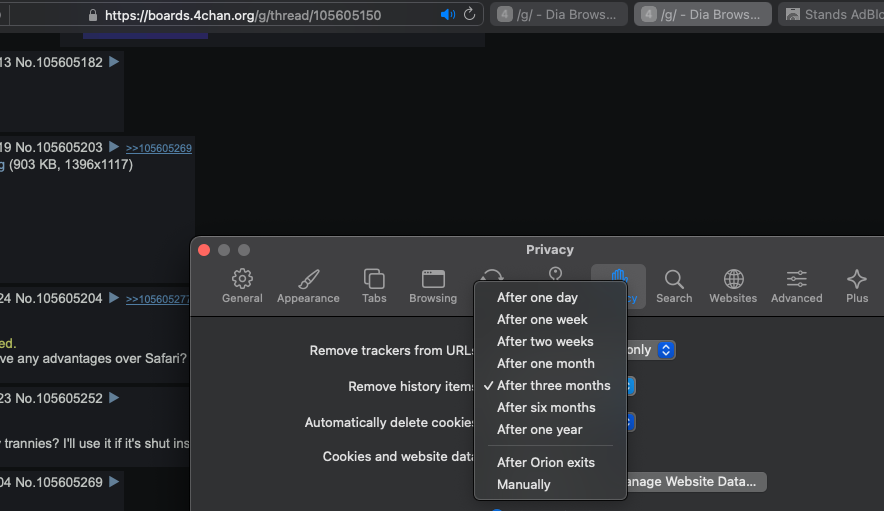884x511 pixels.
Task: Open the Advanced preferences pane
Action: (797, 286)
